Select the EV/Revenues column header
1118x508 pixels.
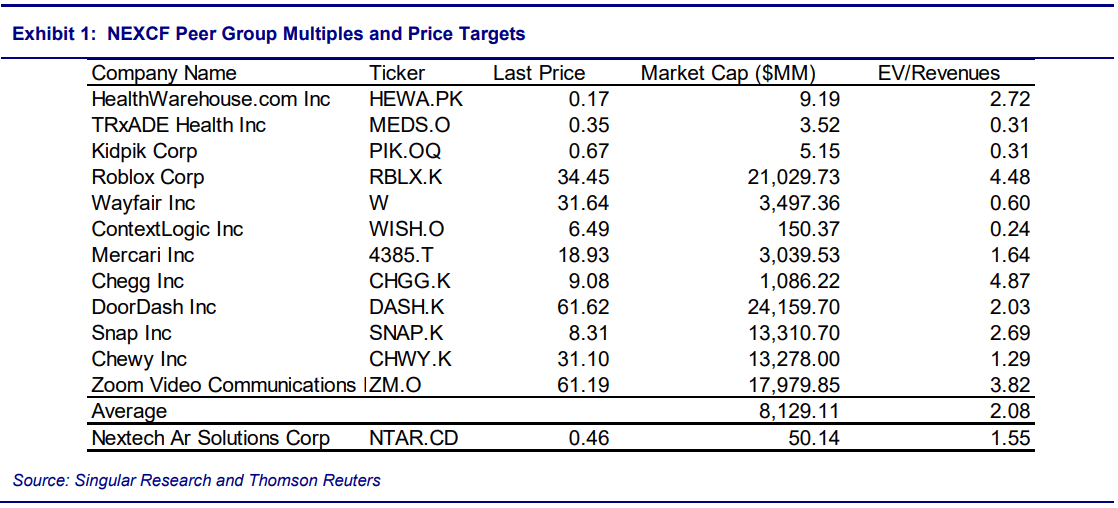[x=938, y=73]
